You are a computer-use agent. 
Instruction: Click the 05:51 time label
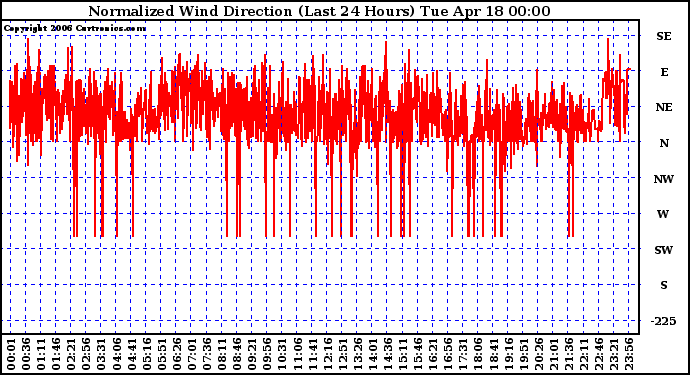(161, 354)
